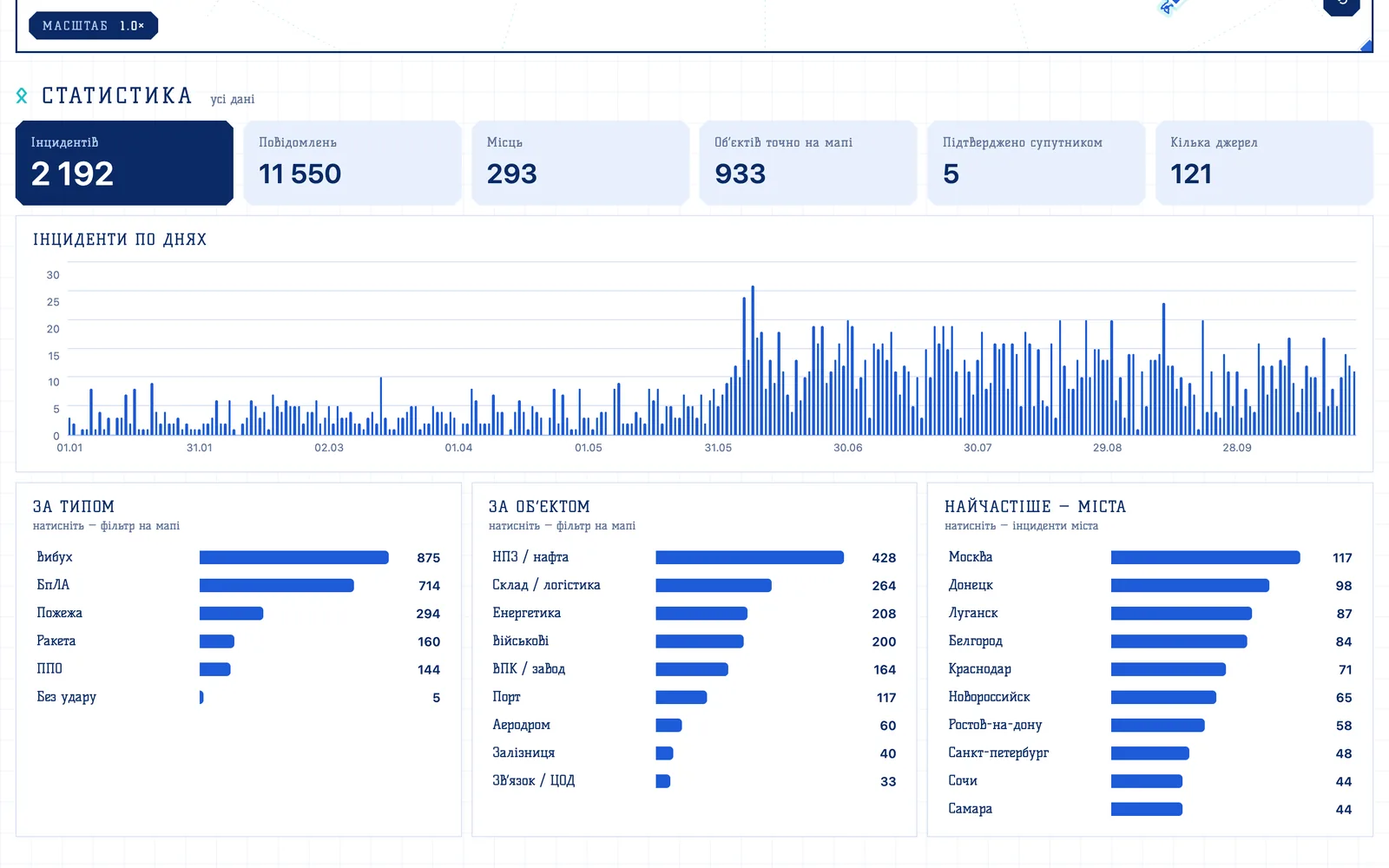Click the teal icon beside the СТАТИСТИКА heading
Image resolution: width=1389 pixels, height=868 pixels.
click(x=22, y=95)
